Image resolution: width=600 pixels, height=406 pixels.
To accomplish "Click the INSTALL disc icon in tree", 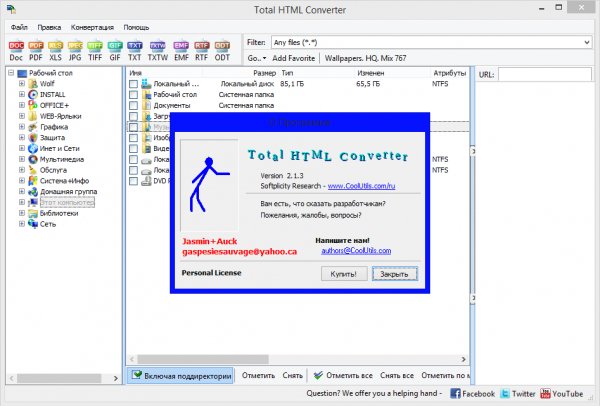I will pos(33,95).
